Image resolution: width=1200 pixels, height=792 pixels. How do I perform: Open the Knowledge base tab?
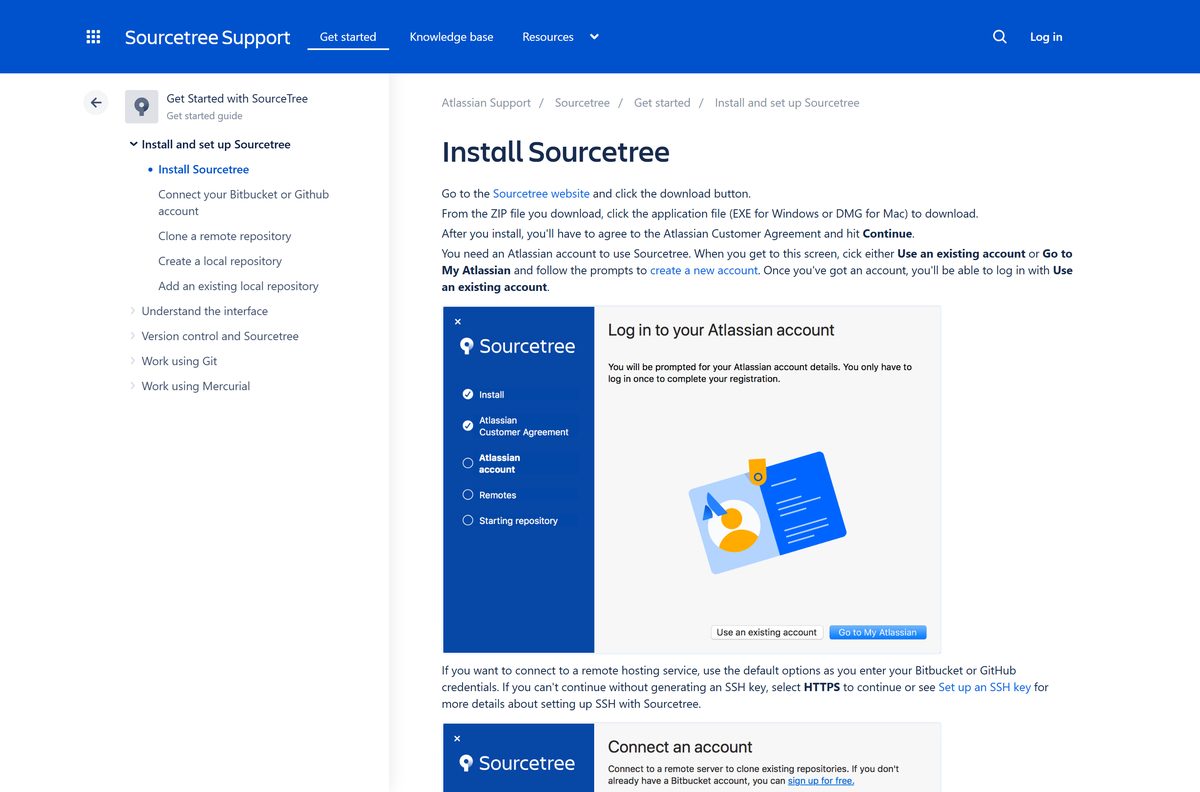click(x=451, y=37)
